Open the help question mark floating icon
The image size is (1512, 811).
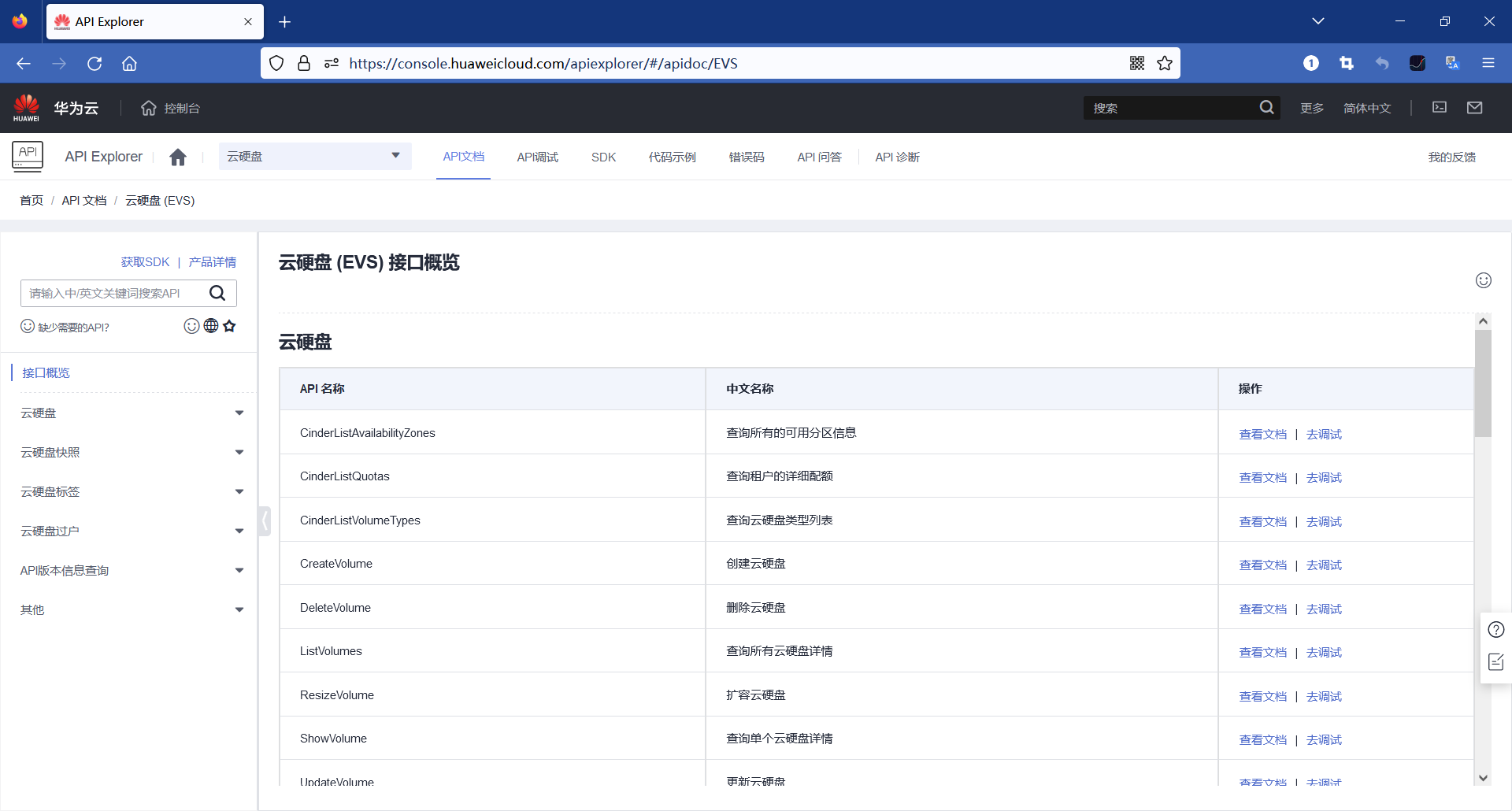click(x=1496, y=629)
